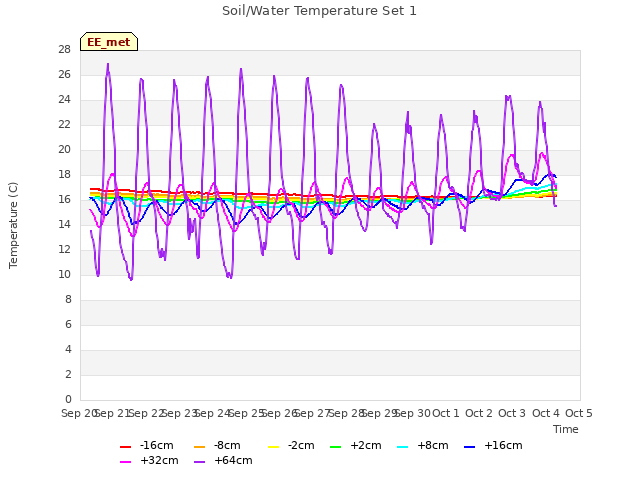This screenshot has height=480, width=640.
Task: Click the Temperature (C) axis label
Action: point(13,225)
